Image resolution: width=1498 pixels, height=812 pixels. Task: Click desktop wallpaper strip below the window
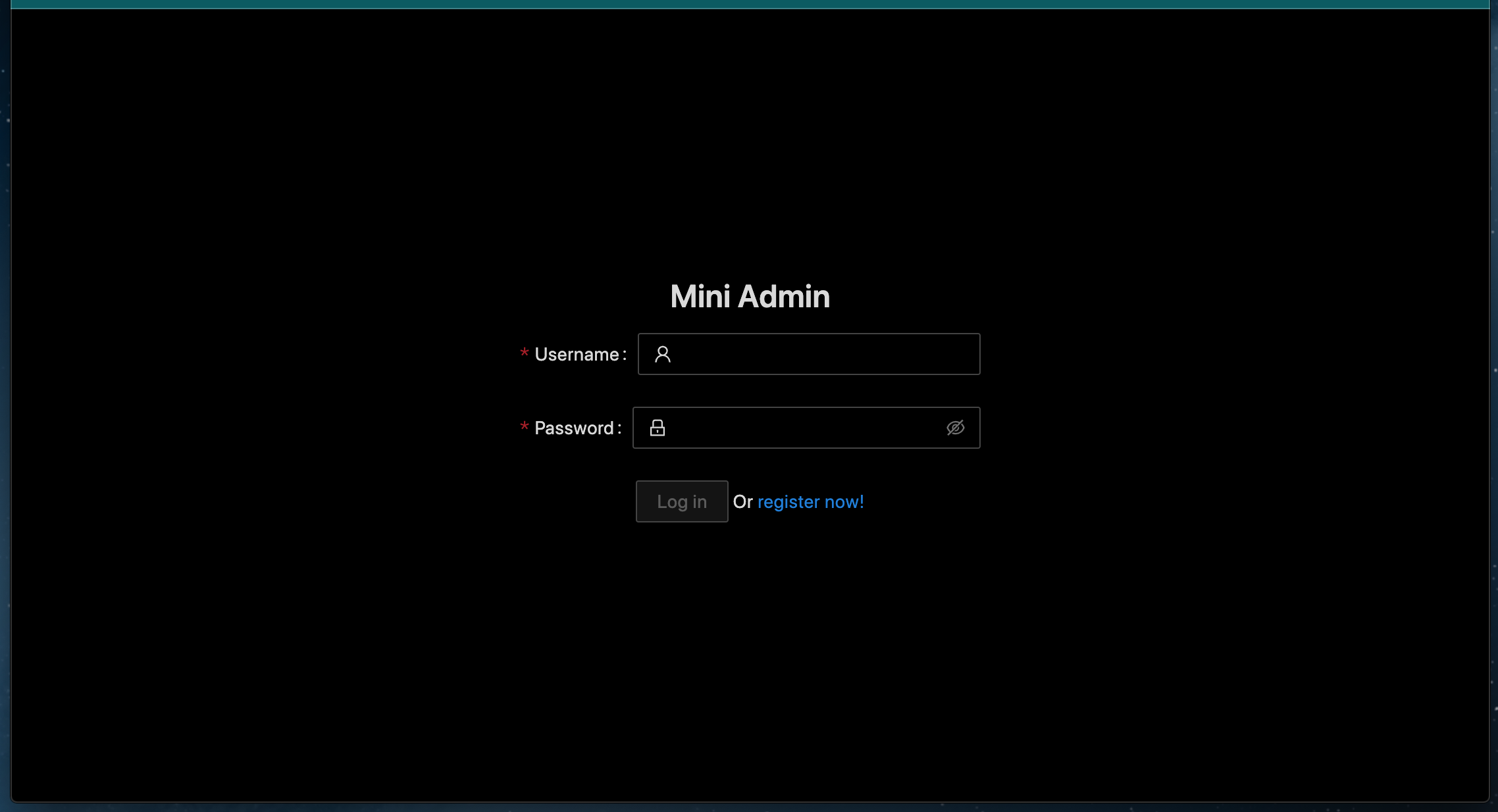[749, 807]
